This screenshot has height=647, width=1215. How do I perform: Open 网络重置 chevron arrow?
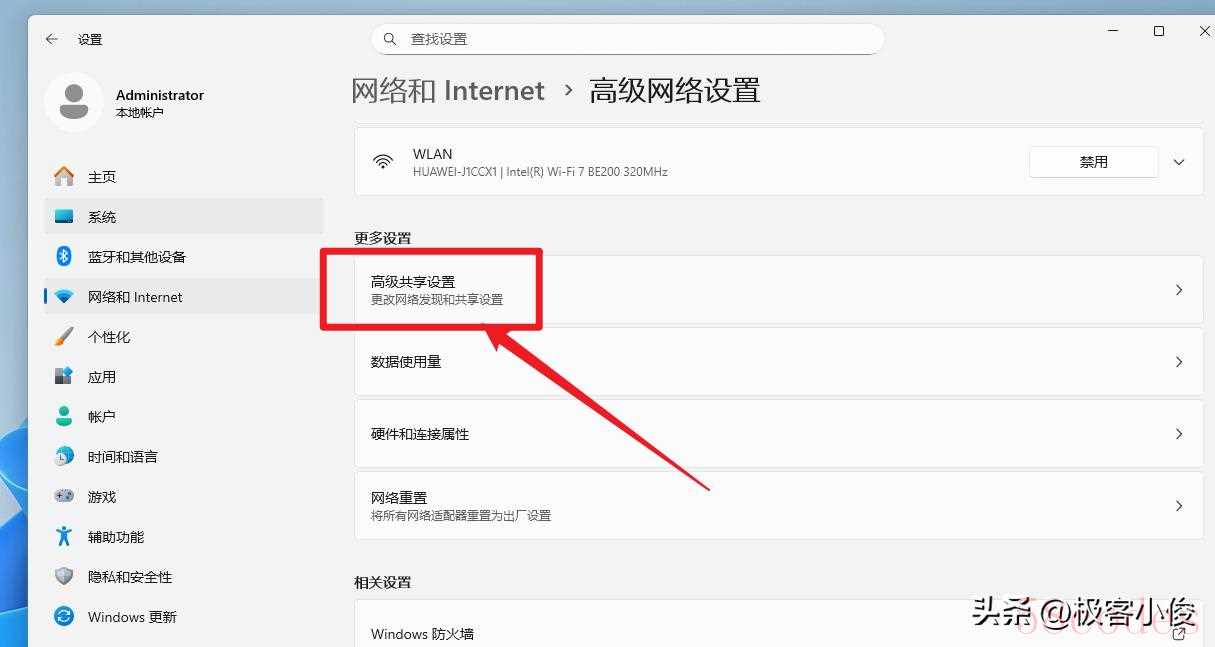coord(1179,506)
